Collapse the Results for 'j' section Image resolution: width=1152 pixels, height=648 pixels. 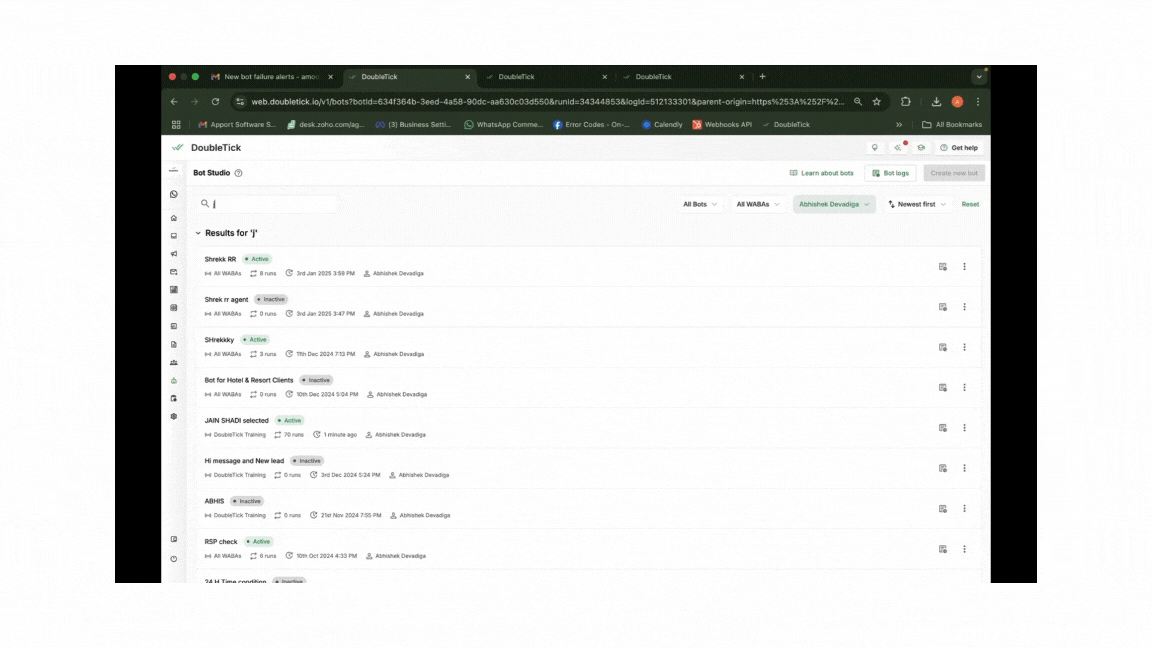[x=198, y=233]
